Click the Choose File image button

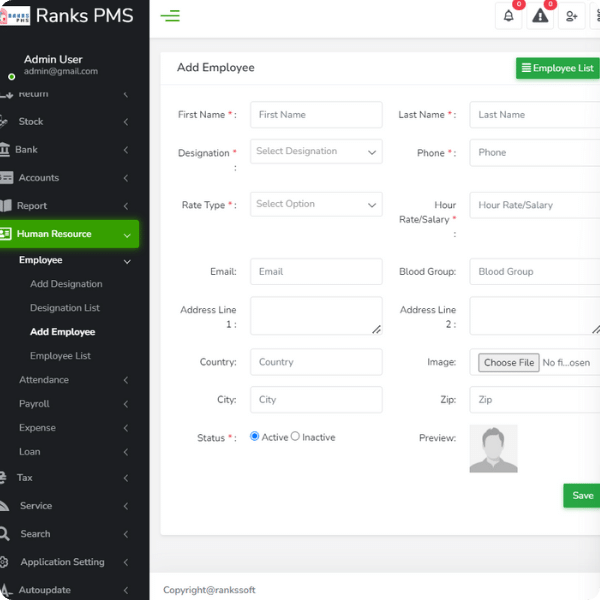[509, 363]
